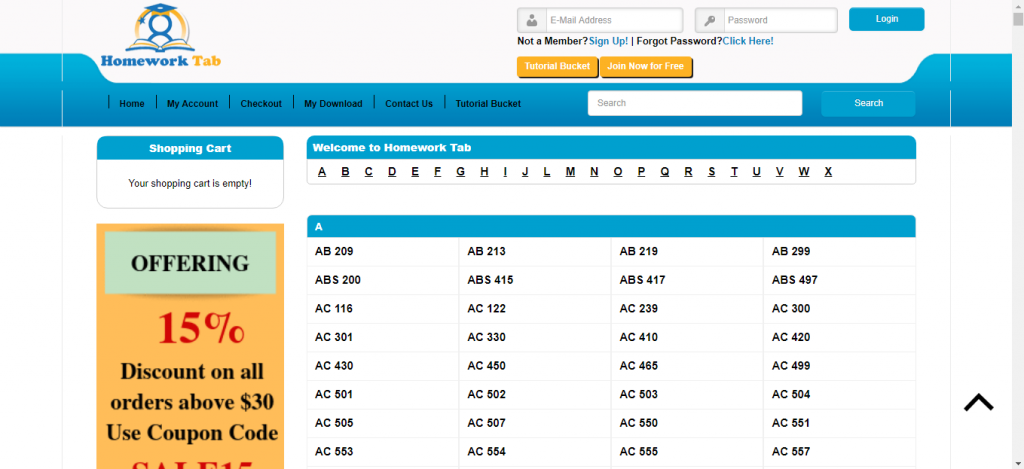Open the AC 116 course
1024x469 pixels.
(334, 309)
